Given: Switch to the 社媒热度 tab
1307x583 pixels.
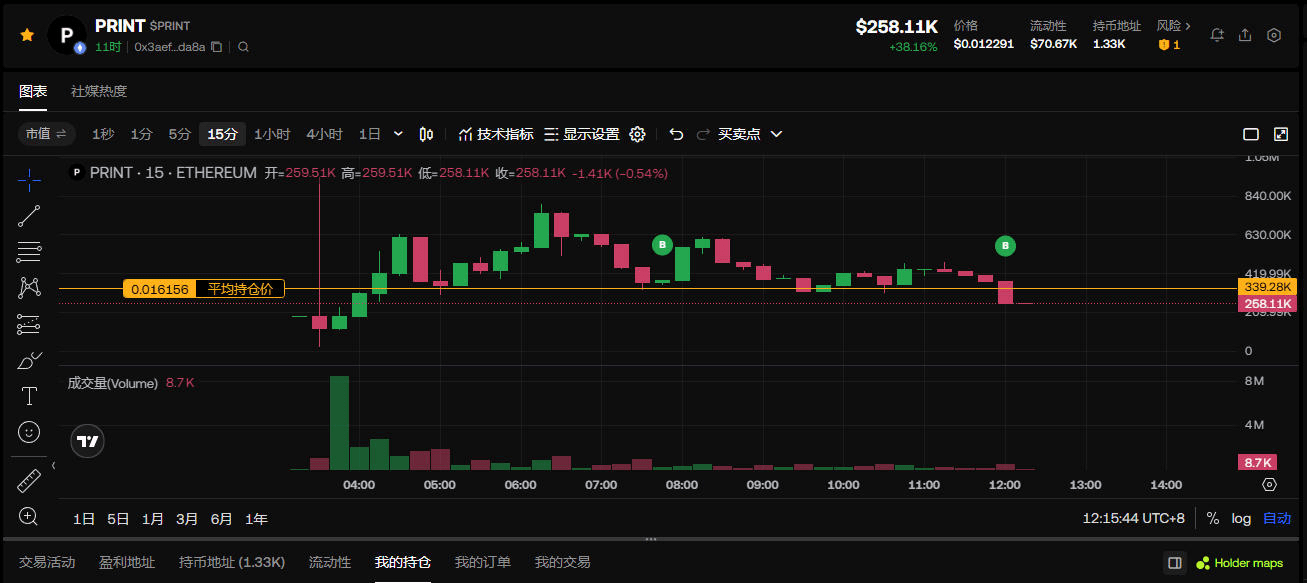Looking at the screenshot, I should point(99,91).
